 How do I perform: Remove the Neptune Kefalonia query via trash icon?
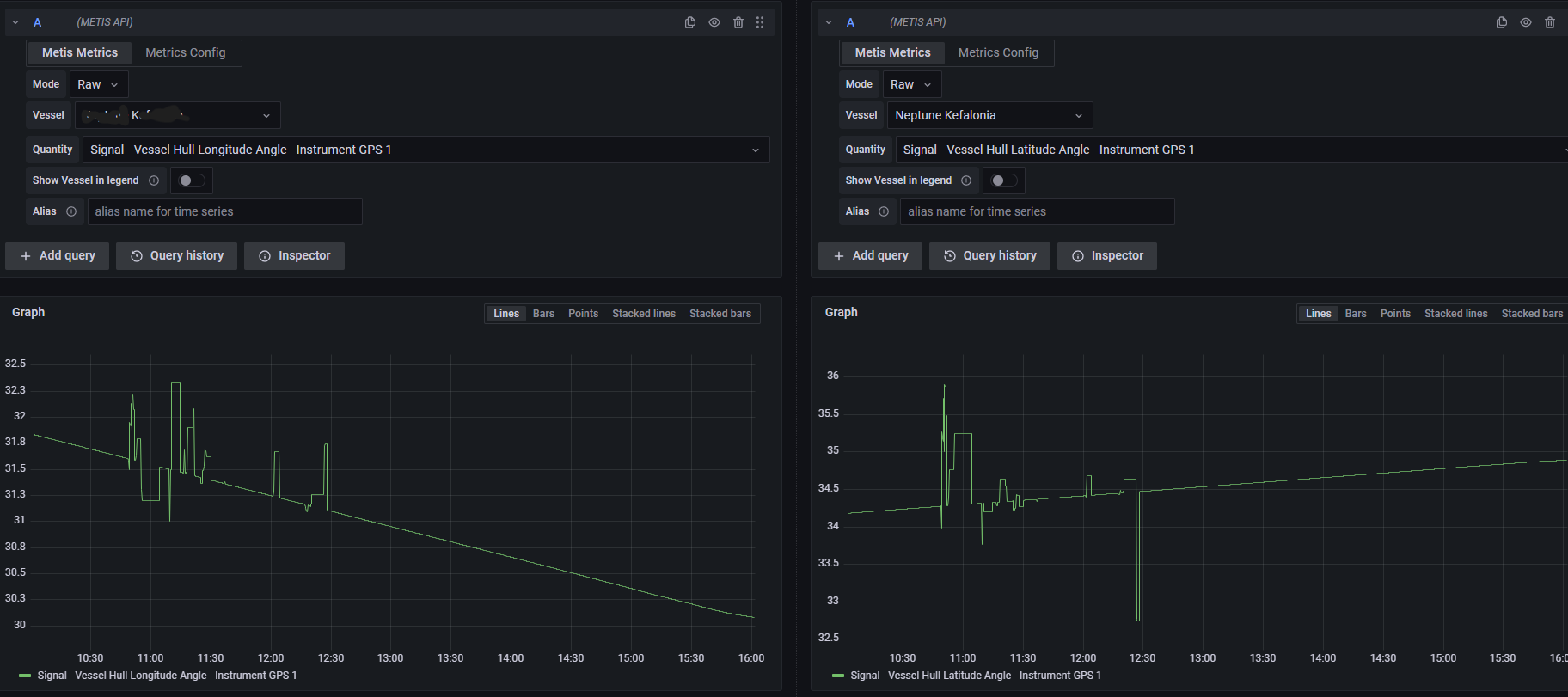pyautogui.click(x=1549, y=22)
